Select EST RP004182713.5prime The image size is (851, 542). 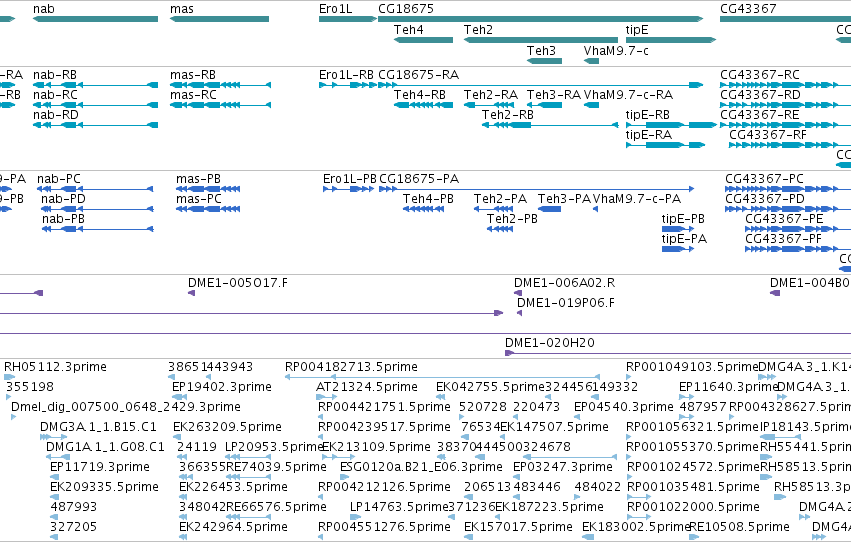tap(442, 377)
